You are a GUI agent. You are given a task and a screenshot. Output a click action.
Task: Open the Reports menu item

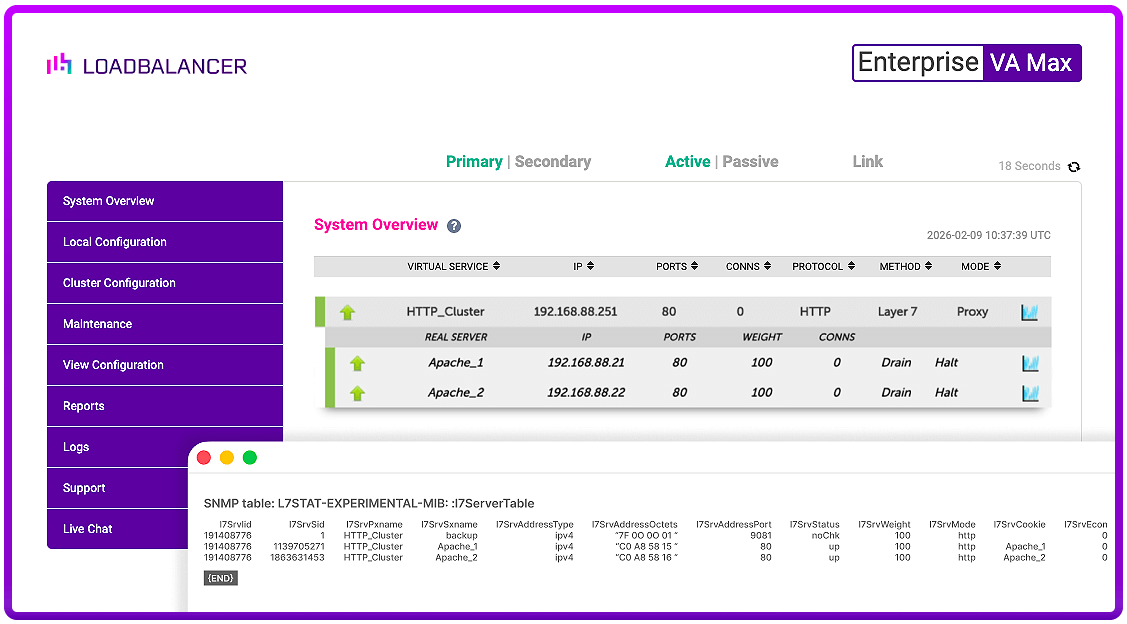pyautogui.click(x=84, y=406)
